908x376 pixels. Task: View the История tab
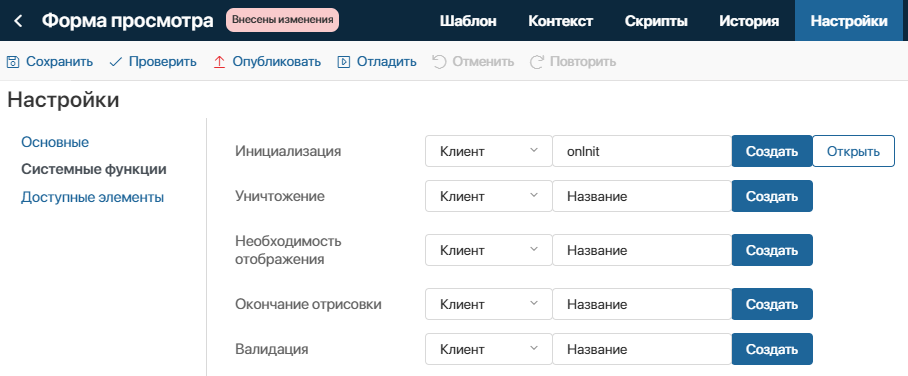click(x=749, y=21)
